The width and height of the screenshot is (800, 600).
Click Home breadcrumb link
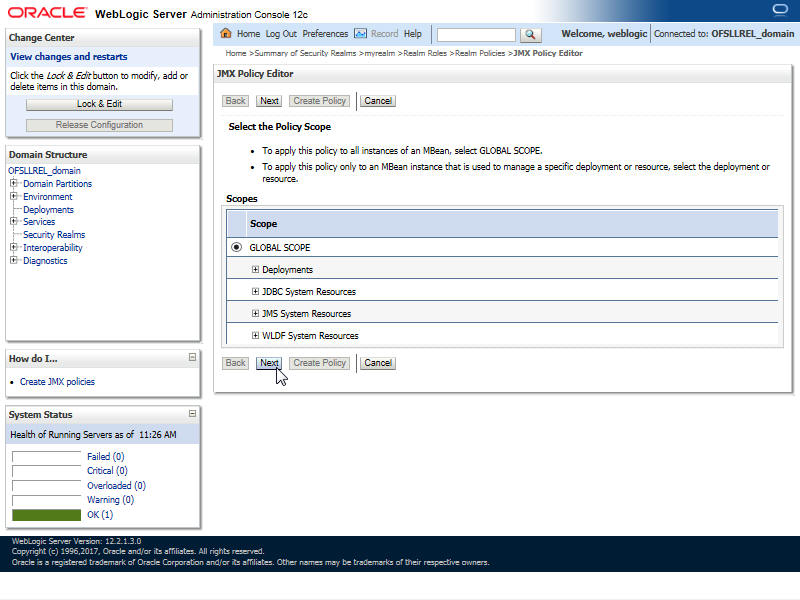tap(236, 53)
